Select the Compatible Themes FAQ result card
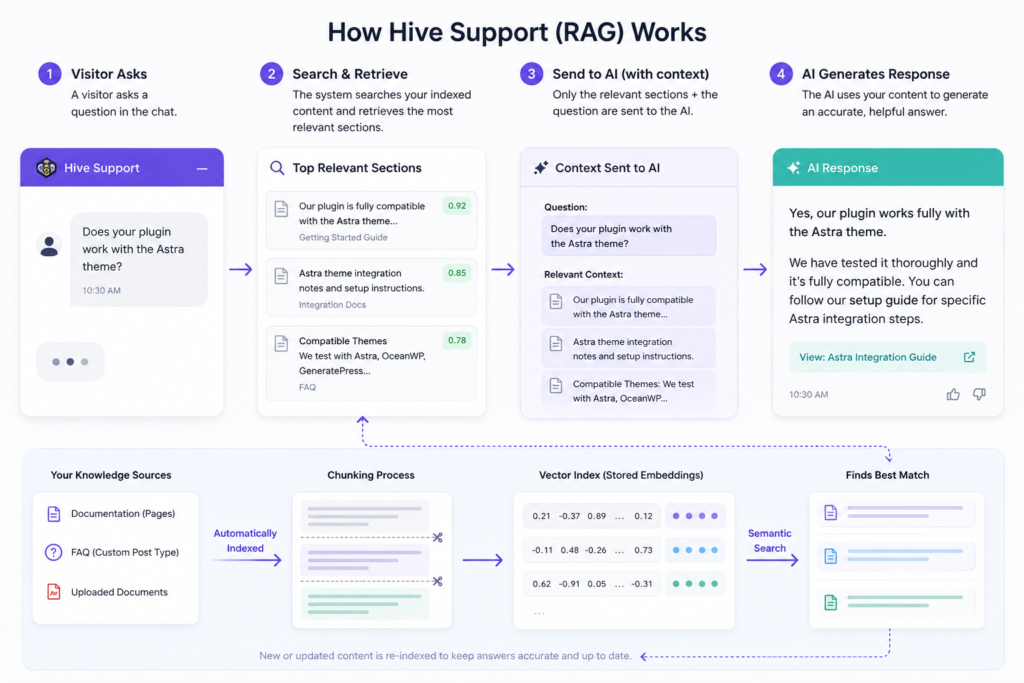This screenshot has width=1024, height=683. (372, 363)
